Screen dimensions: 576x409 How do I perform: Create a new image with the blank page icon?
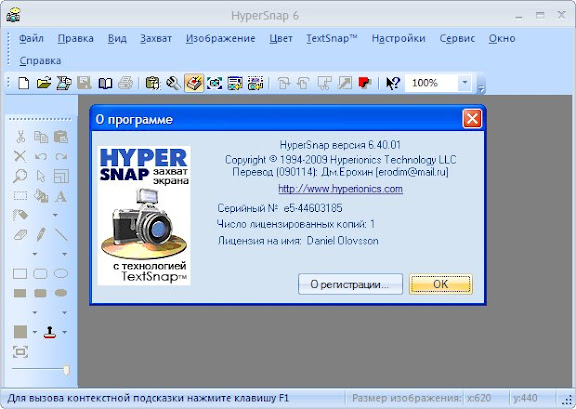(x=24, y=83)
